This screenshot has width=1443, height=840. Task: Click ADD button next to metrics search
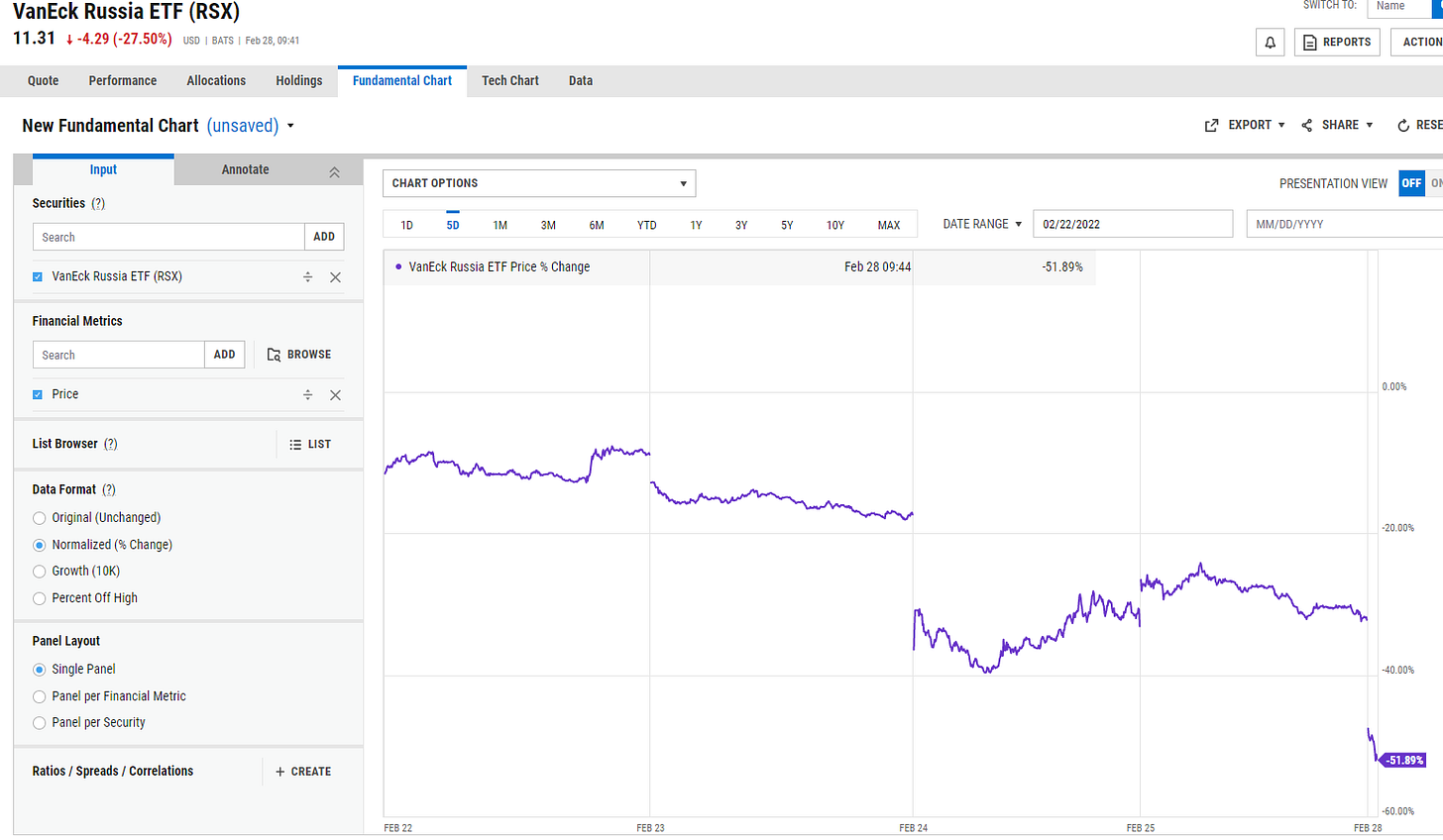coord(225,355)
